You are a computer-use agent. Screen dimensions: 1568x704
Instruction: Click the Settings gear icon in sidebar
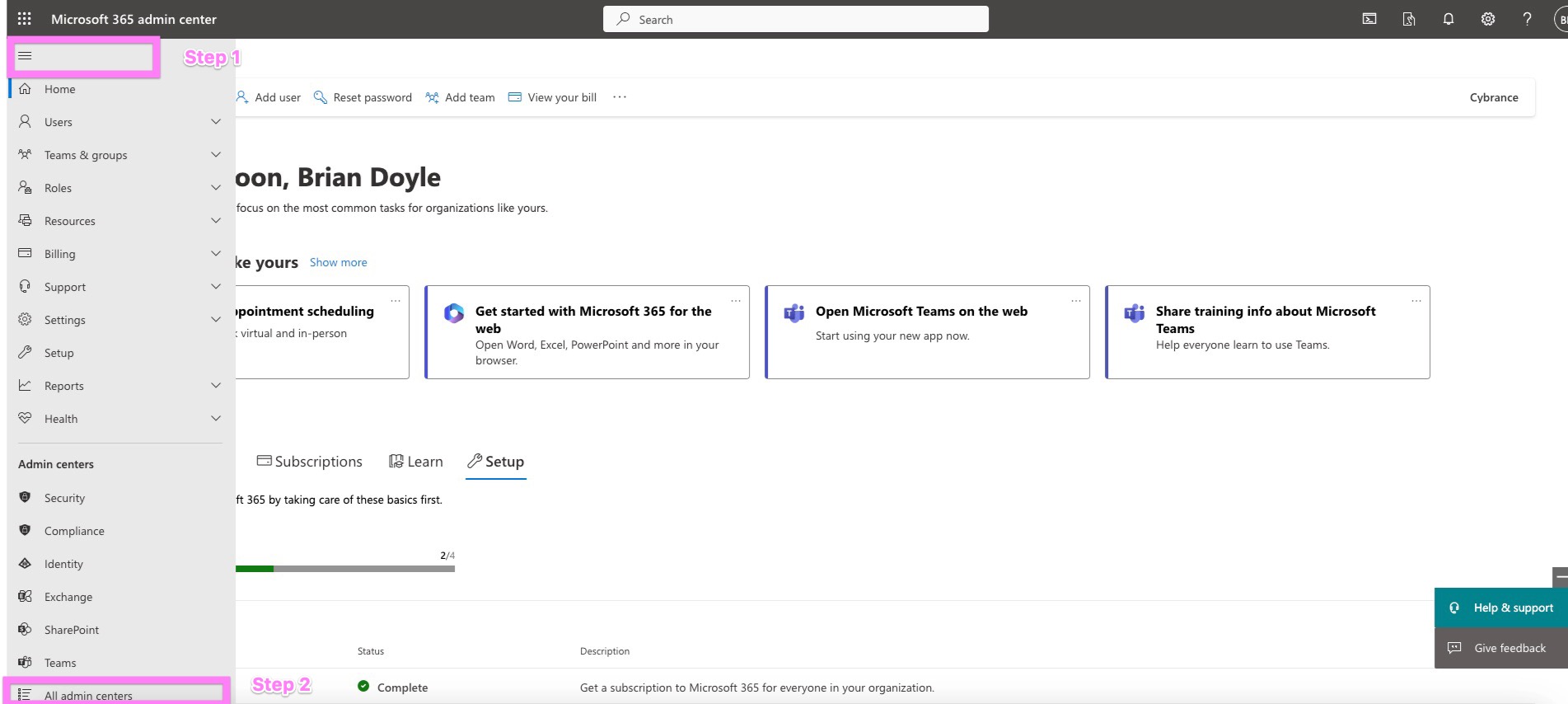click(25, 319)
